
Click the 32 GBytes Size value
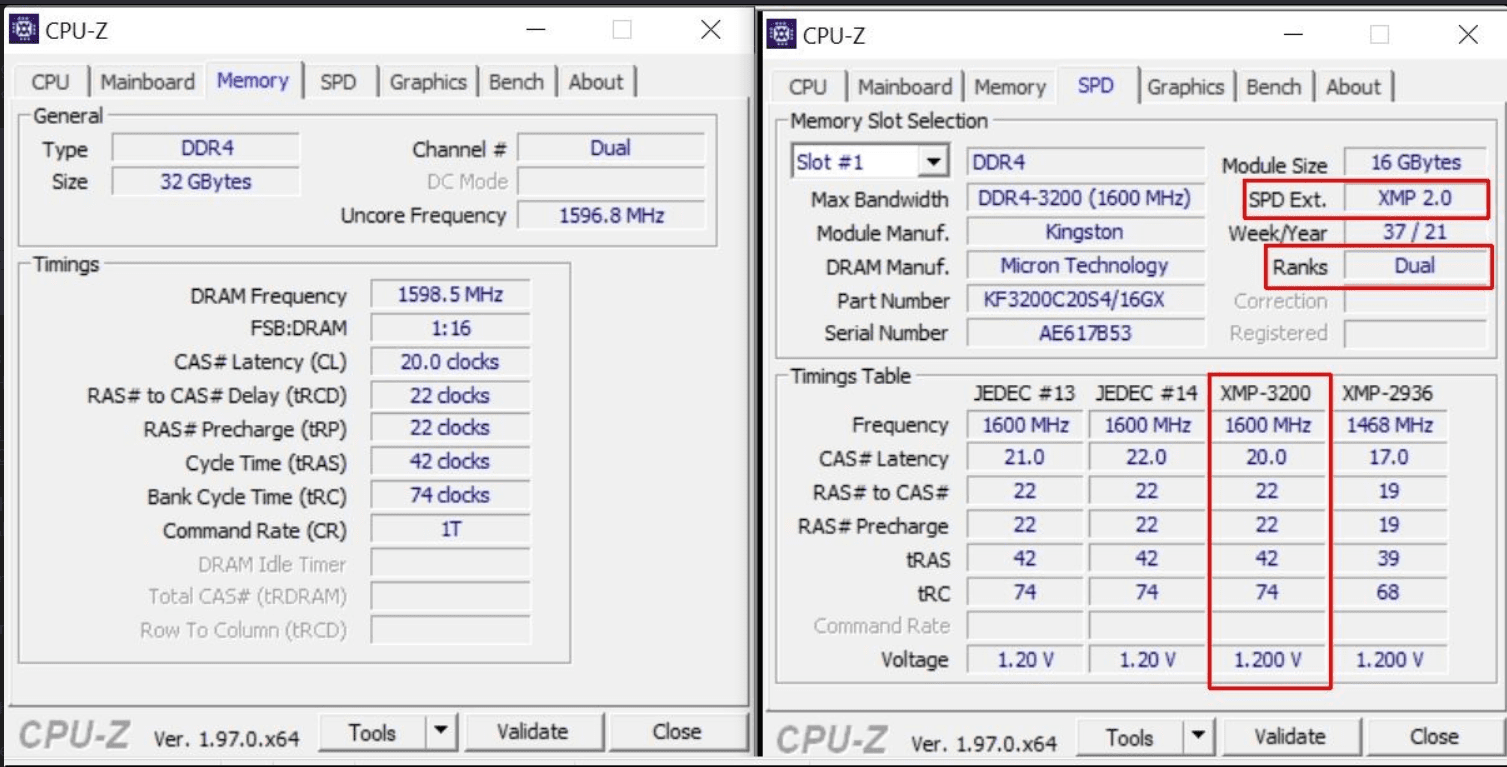(206, 182)
